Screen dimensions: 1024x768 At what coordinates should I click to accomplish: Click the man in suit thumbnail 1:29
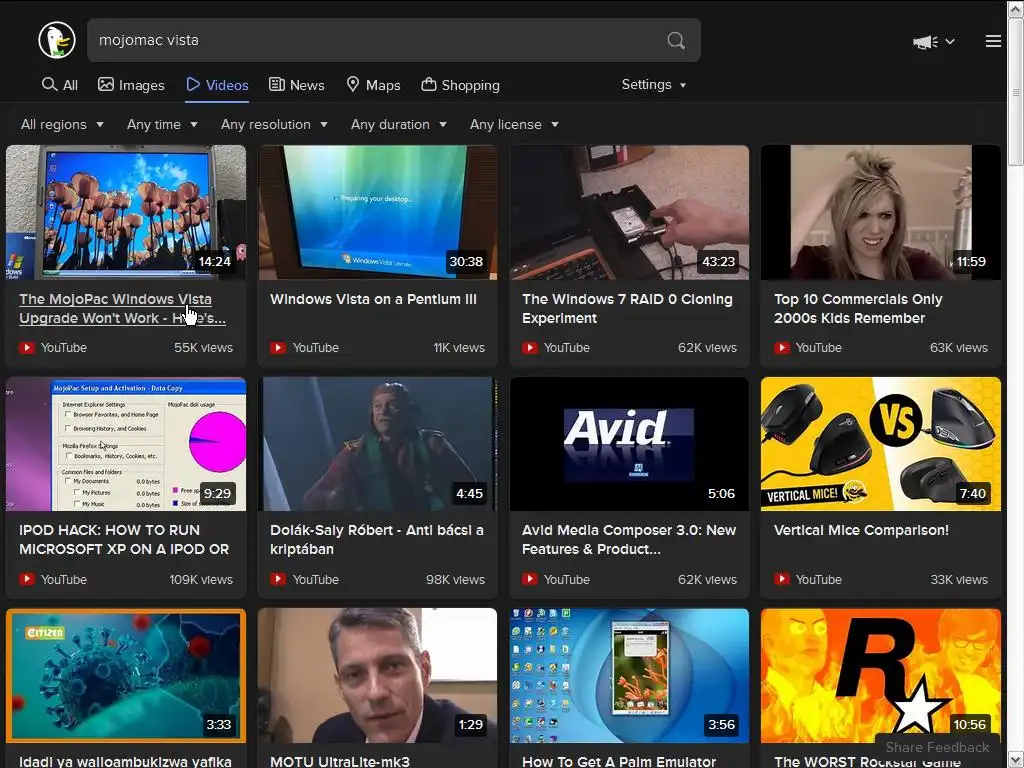(x=377, y=675)
